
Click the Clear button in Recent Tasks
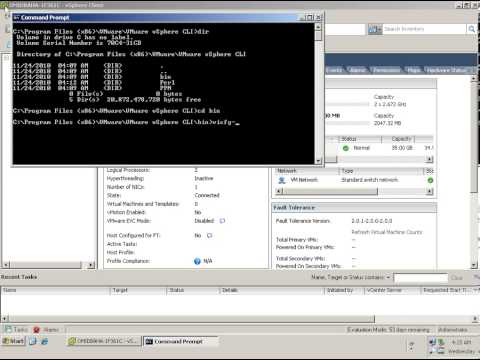457,277
